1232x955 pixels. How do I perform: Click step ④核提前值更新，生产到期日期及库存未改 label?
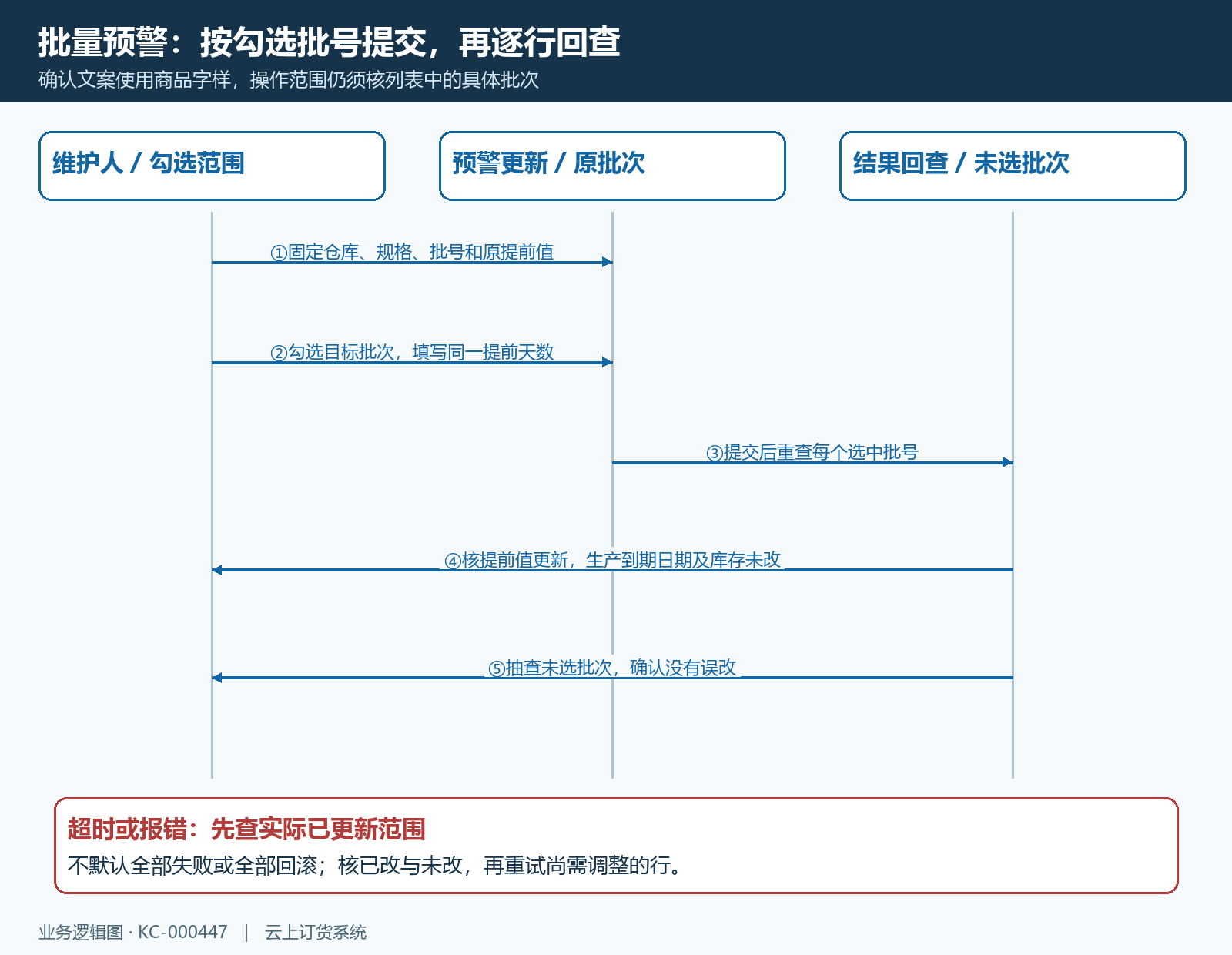point(612,560)
